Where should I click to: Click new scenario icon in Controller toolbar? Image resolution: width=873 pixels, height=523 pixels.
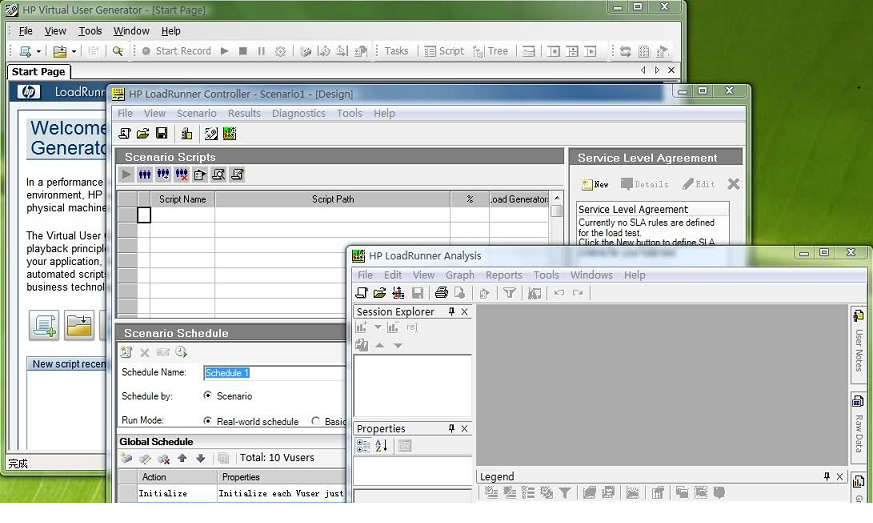pyautogui.click(x=125, y=134)
